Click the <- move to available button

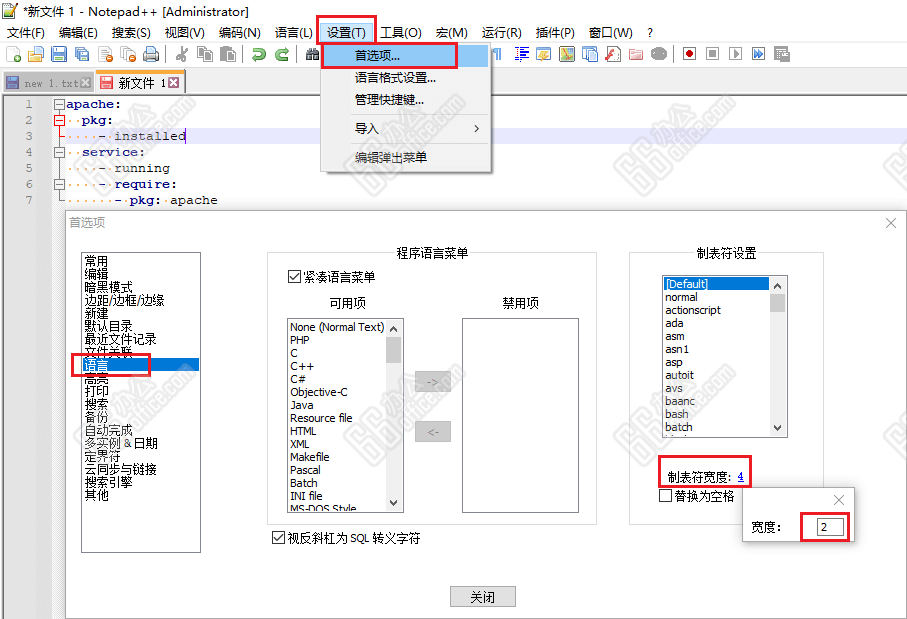click(433, 432)
